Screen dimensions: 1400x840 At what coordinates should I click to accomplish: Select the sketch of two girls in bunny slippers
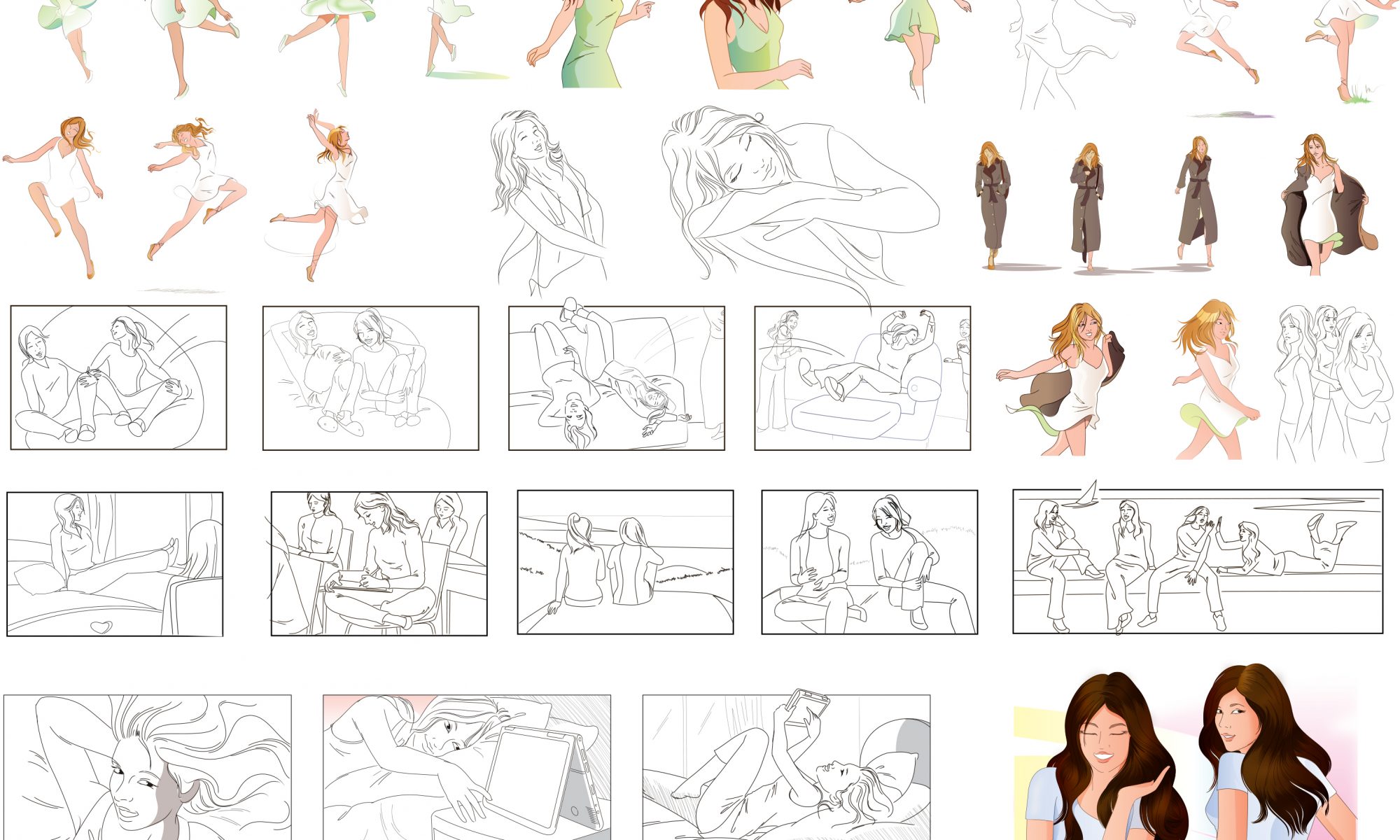370,378
